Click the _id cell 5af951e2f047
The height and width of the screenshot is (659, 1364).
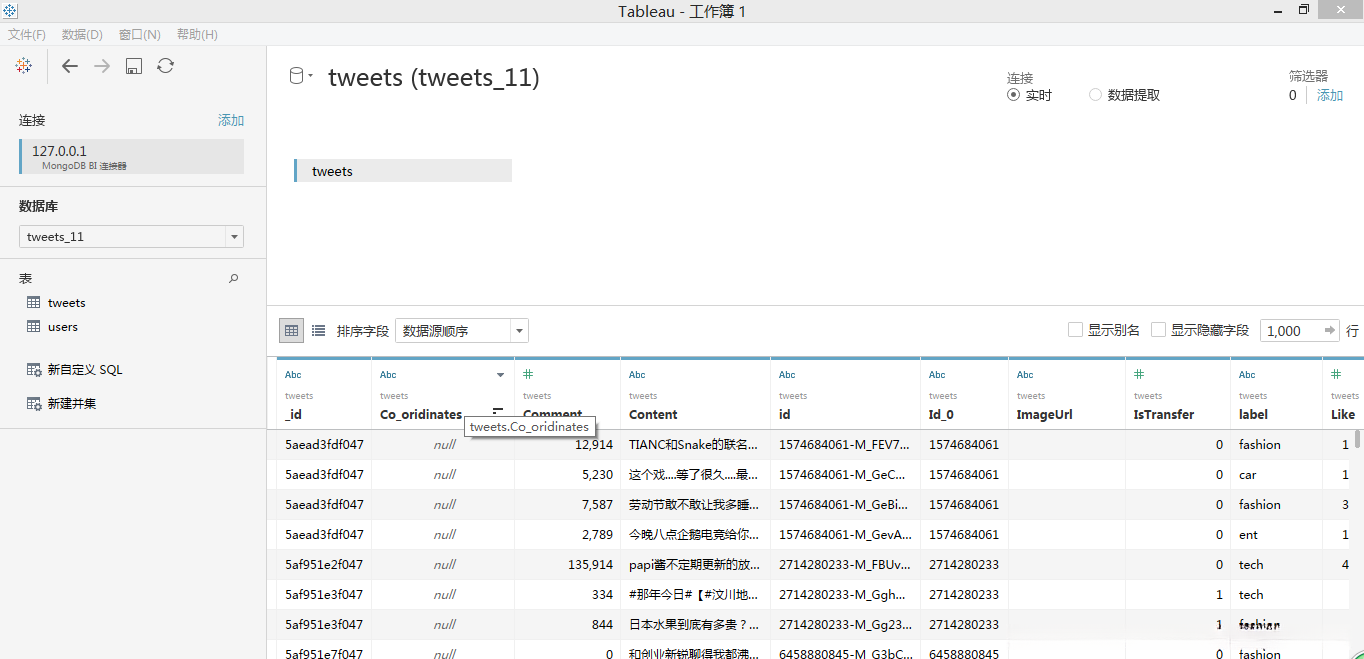pyautogui.click(x=324, y=565)
